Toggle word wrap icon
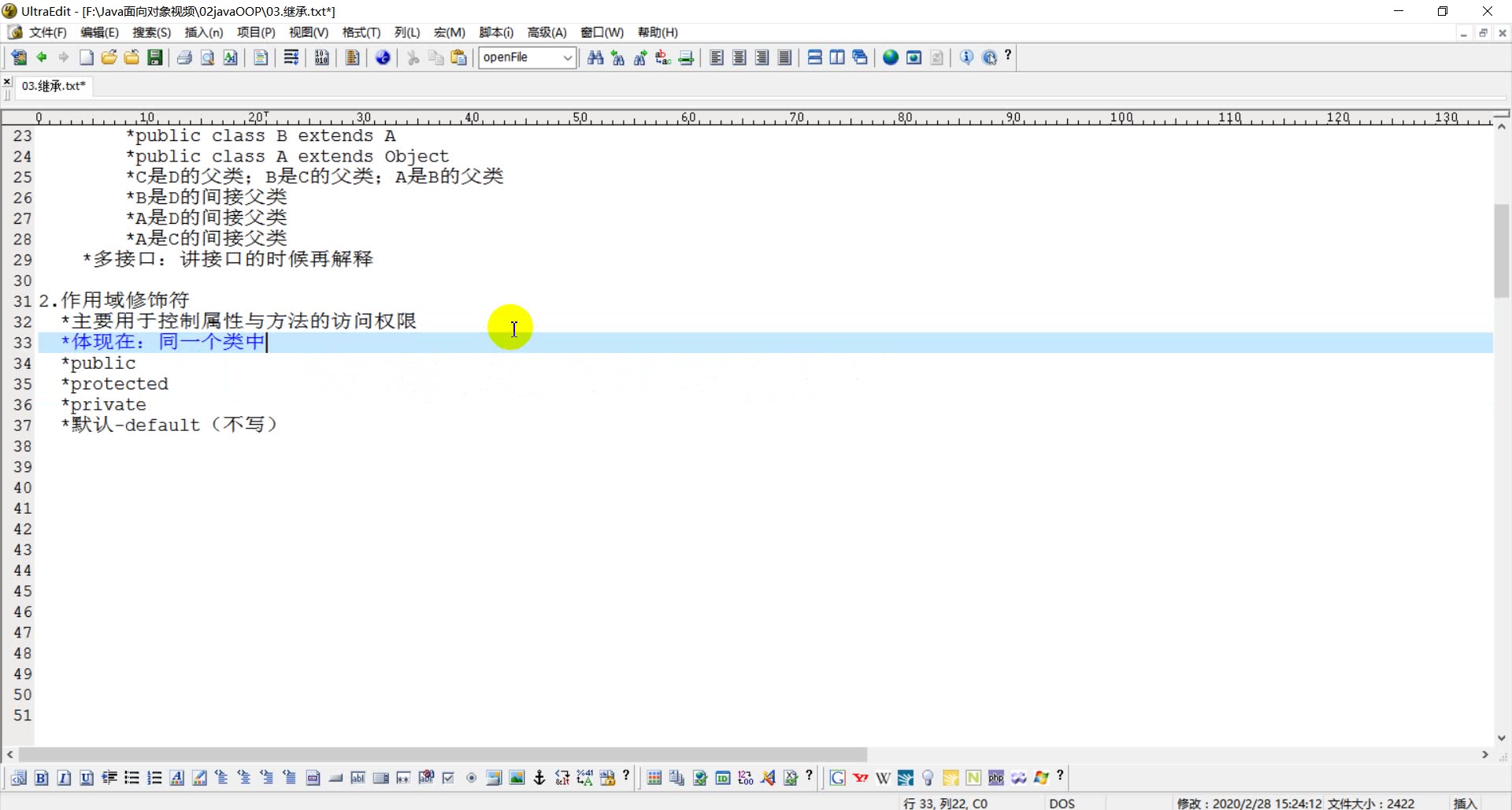 [x=291, y=58]
